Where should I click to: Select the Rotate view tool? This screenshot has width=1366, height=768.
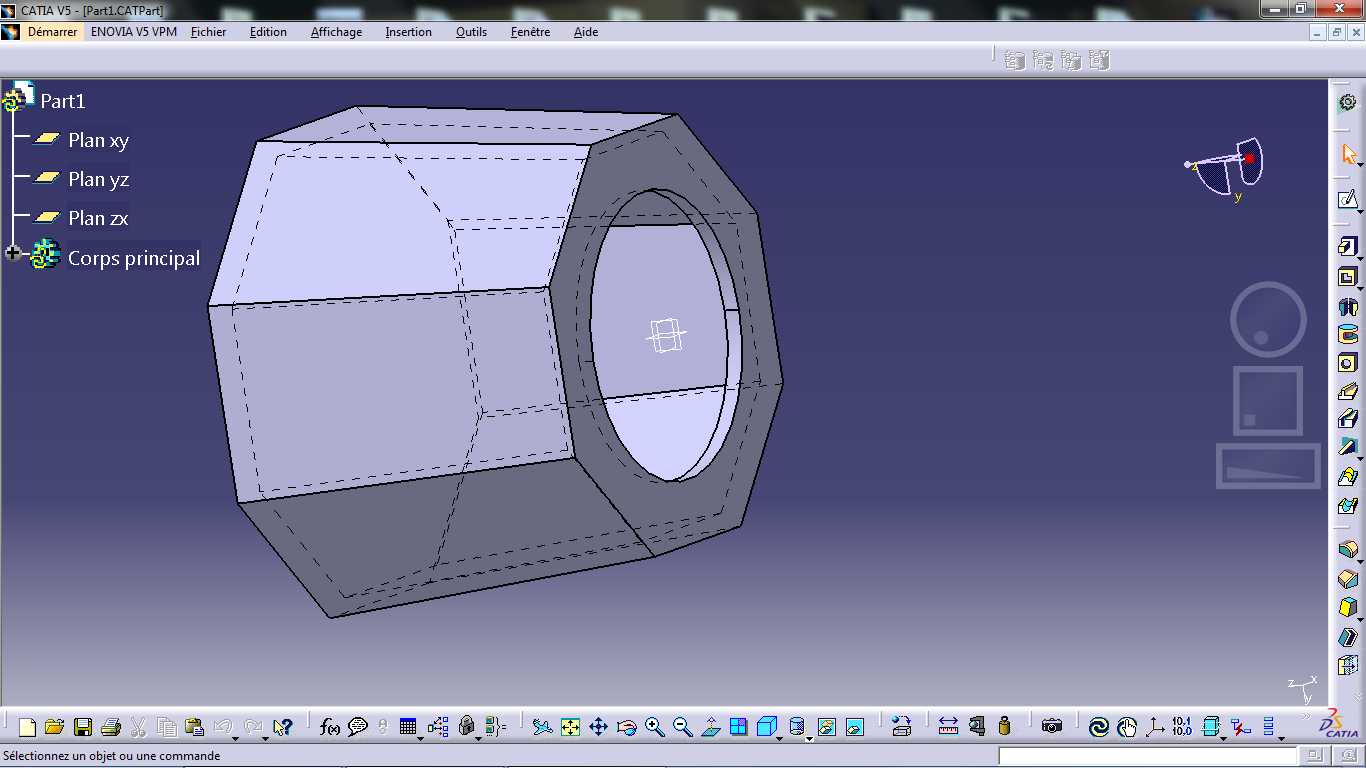click(x=627, y=727)
